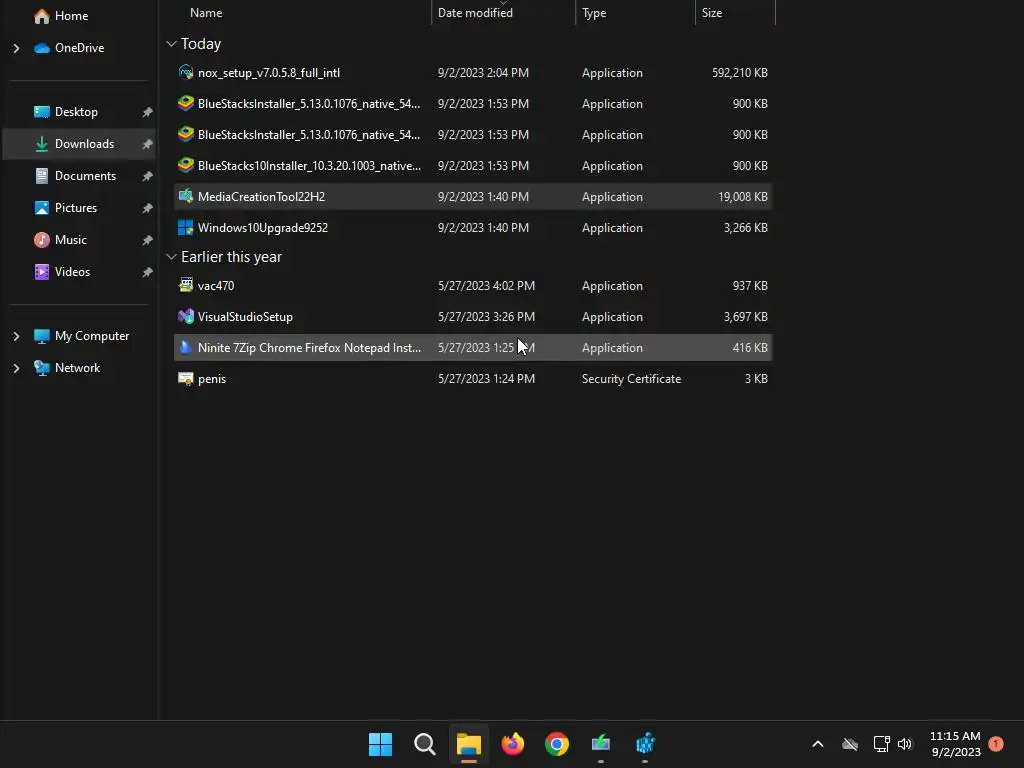Click the Home icon in sidebar
This screenshot has width=1024, height=768.
tap(42, 16)
